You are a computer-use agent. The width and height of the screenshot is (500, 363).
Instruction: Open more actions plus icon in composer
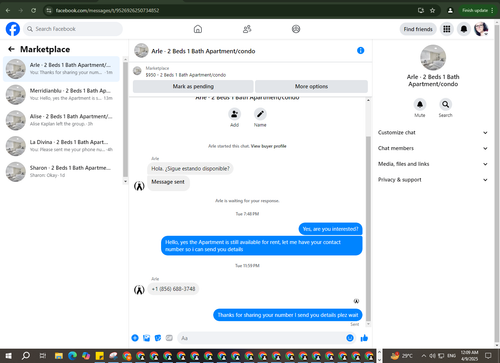[x=135, y=338]
